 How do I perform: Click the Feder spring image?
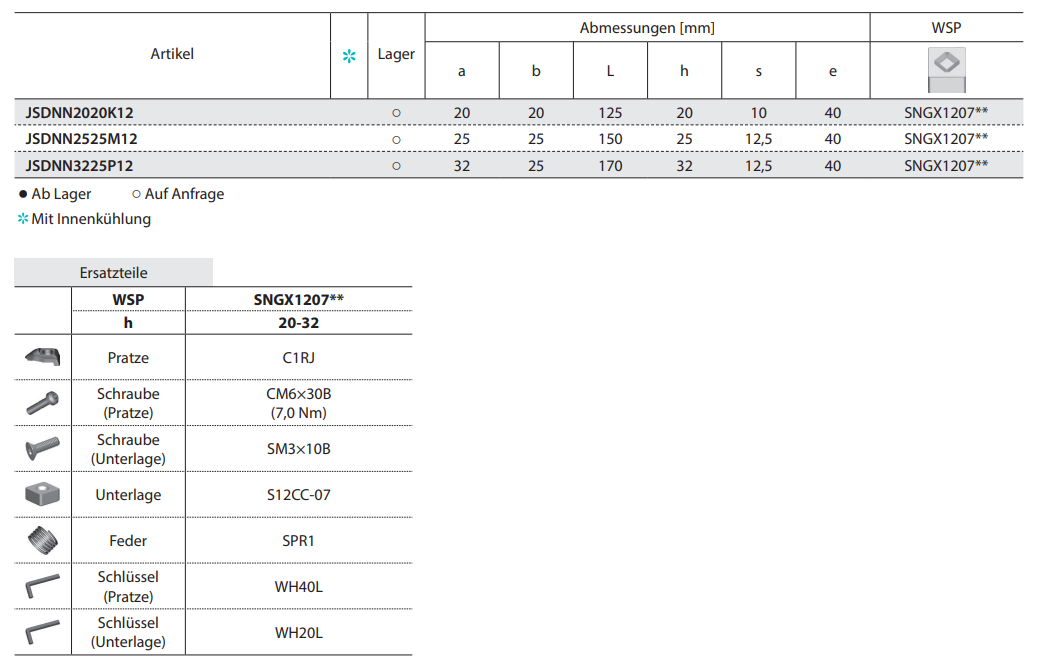tap(43, 540)
